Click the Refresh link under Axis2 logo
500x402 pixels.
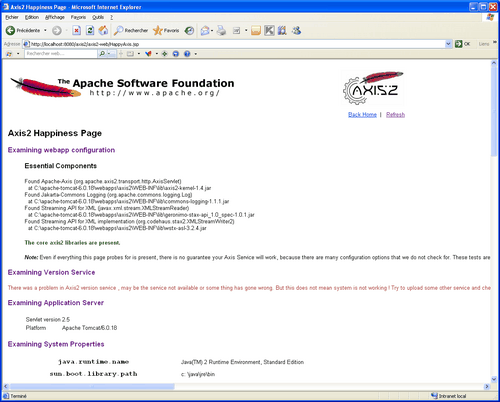click(x=395, y=115)
